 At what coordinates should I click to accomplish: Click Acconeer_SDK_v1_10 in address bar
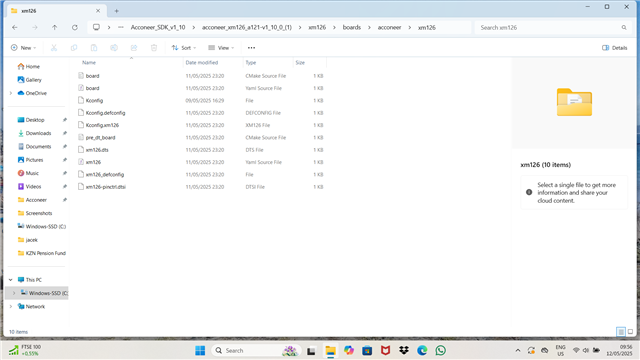click(158, 27)
